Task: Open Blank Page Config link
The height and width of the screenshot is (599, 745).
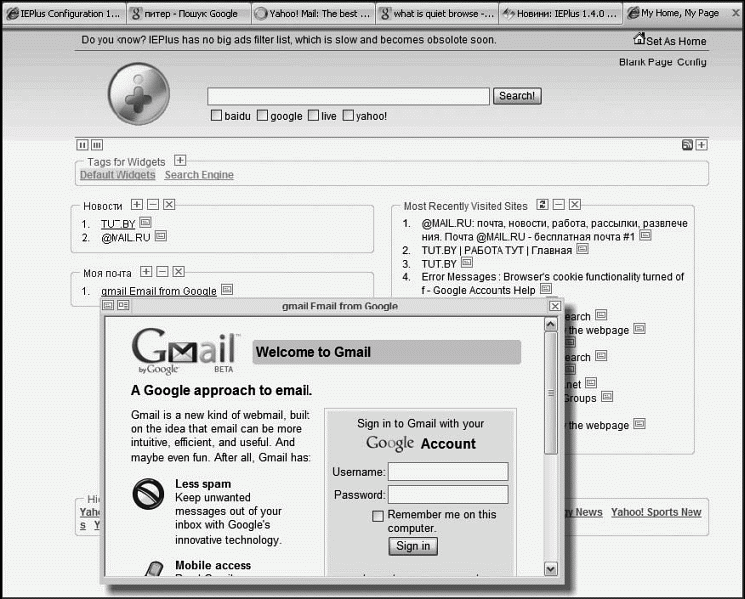Action: (x=662, y=62)
